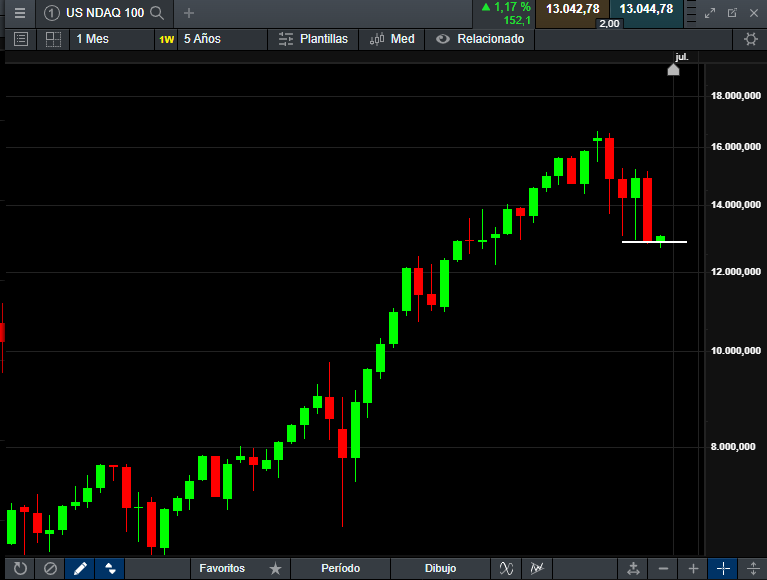Open the 5 Años range dropdown
Viewport: 767px width, 580px height.
tap(223, 39)
